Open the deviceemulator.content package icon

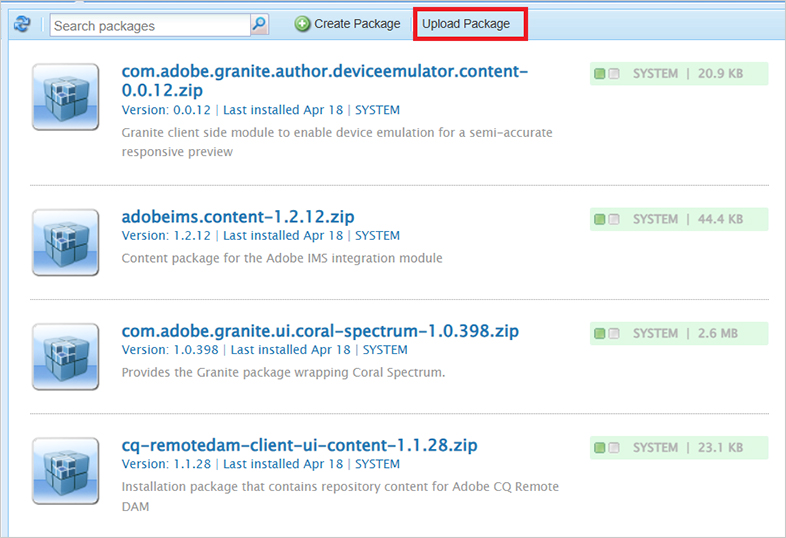pyautogui.click(x=65, y=97)
